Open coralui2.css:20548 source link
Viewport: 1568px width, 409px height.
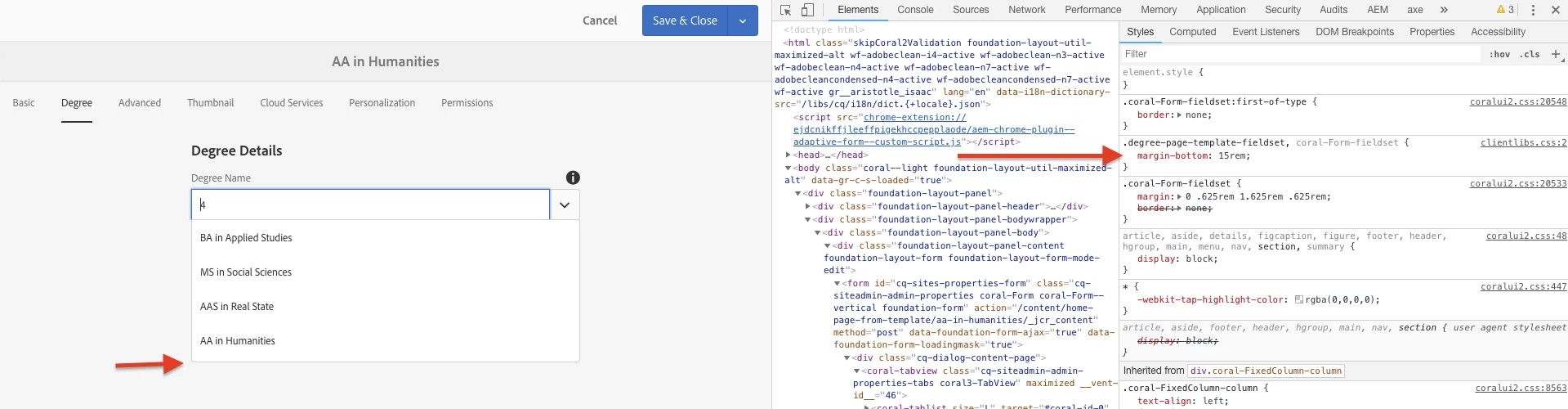1518,102
